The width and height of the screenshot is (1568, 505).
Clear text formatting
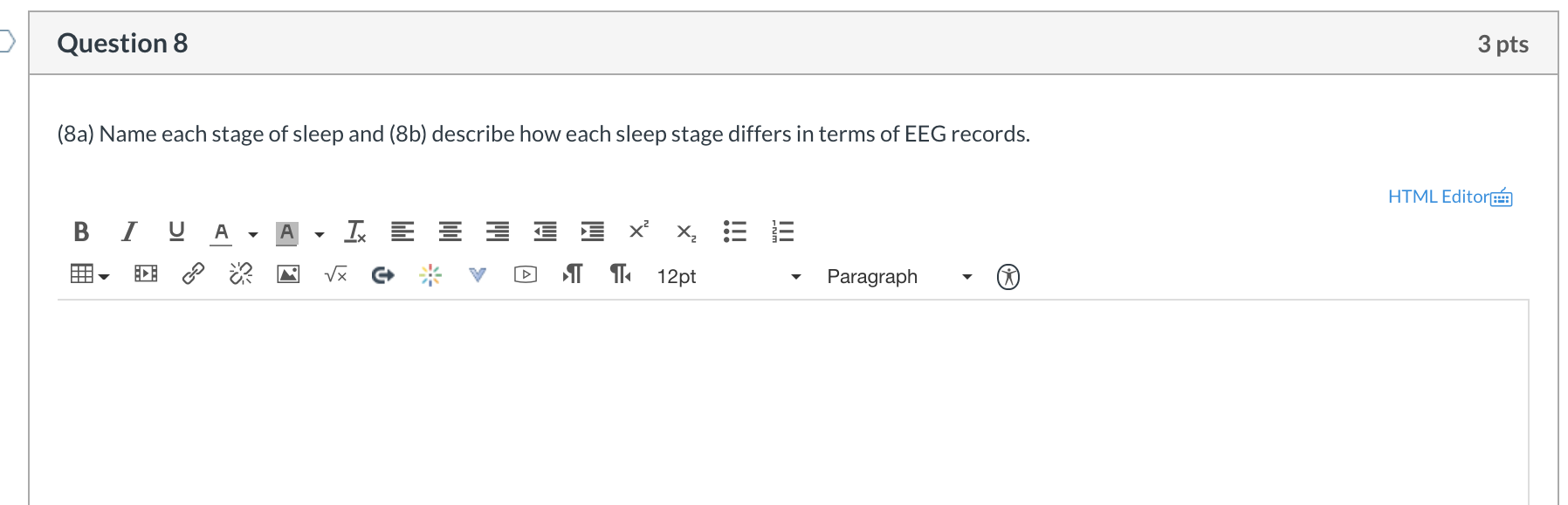(353, 232)
